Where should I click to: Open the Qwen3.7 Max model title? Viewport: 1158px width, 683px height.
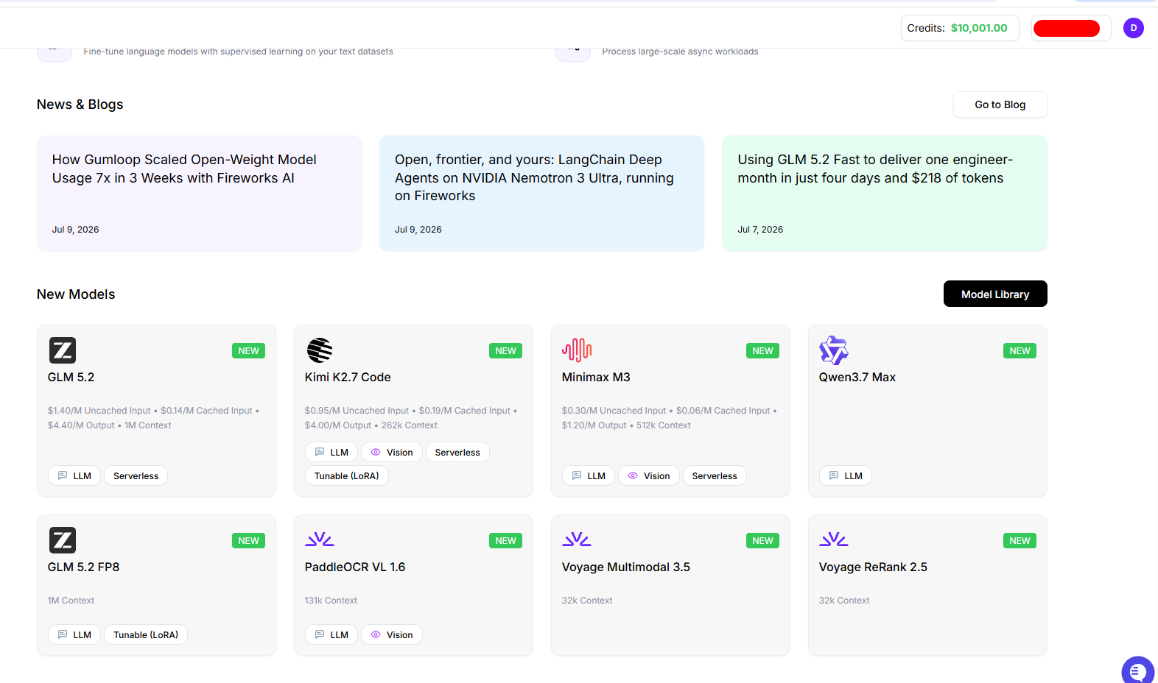[857, 377]
